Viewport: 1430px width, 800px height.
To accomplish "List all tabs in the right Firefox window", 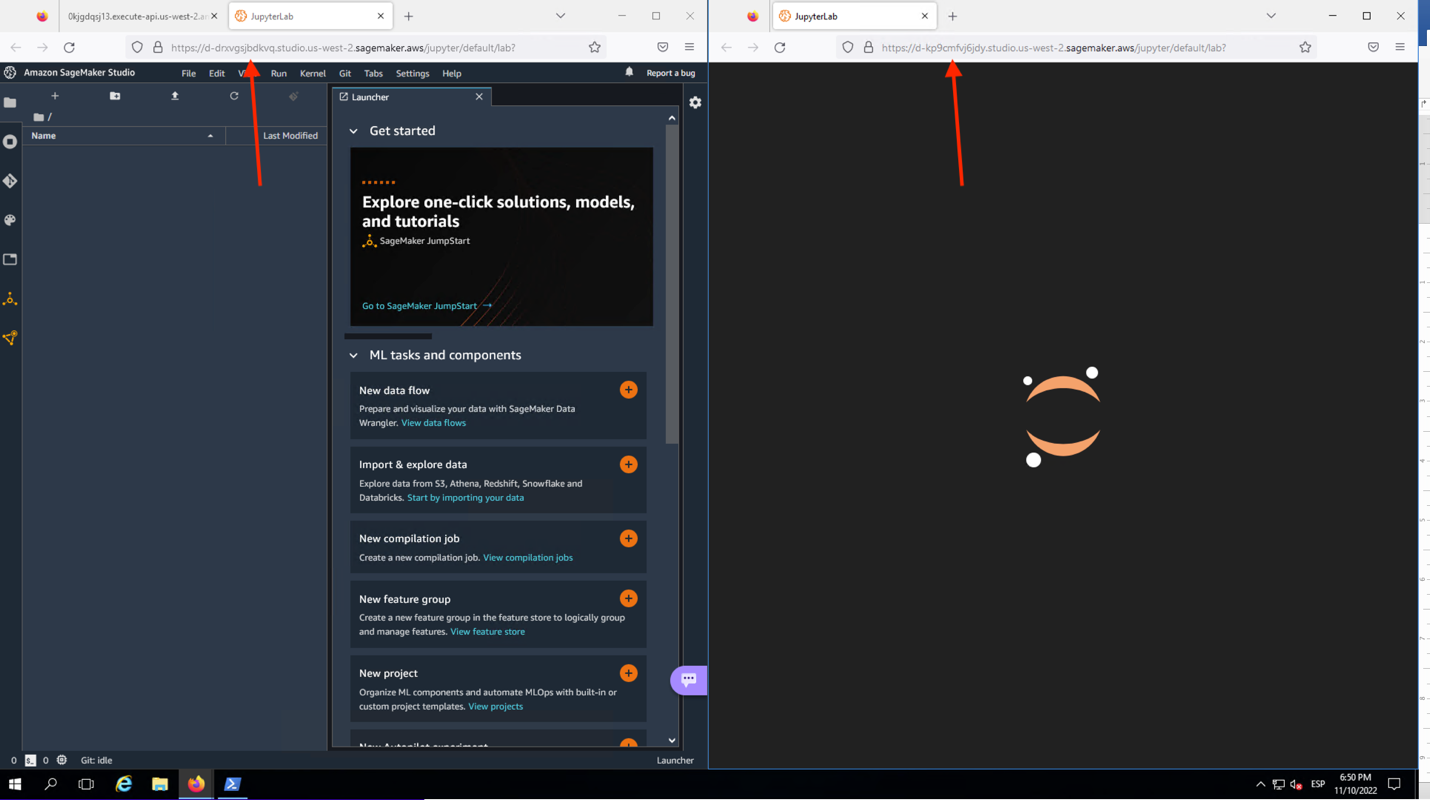I will [x=1271, y=16].
